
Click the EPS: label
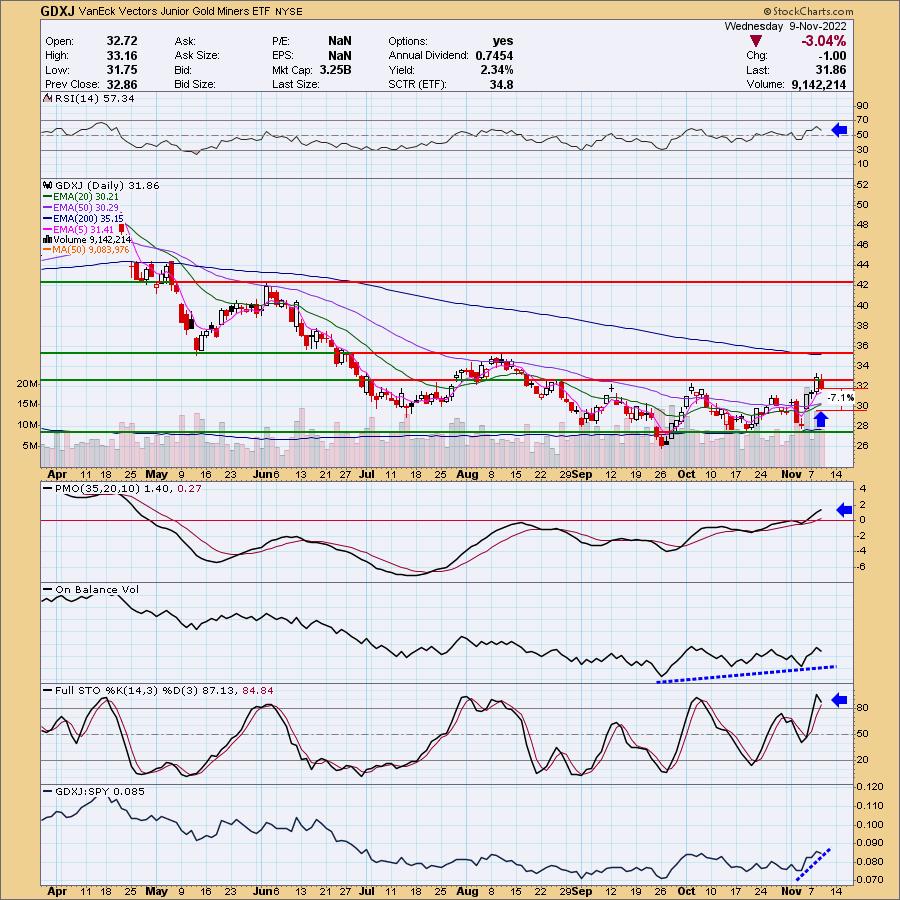pos(282,56)
